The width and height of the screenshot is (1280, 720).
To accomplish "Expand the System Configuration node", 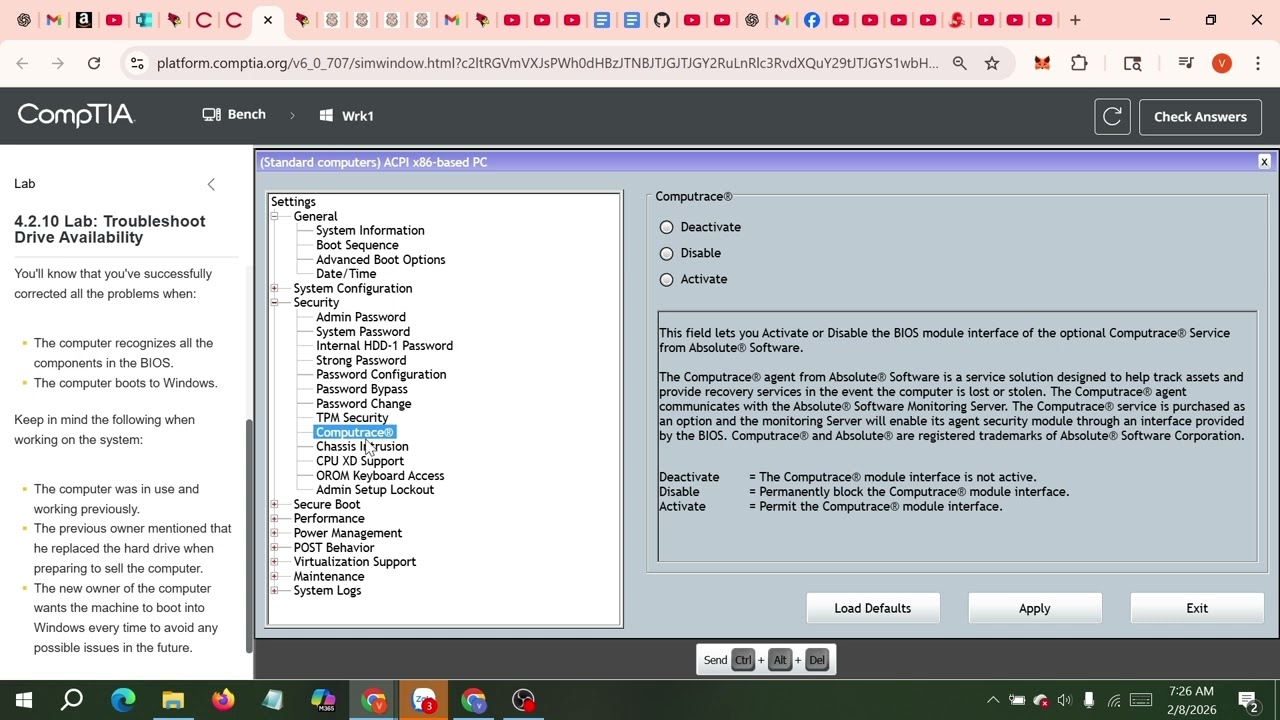I will point(274,288).
